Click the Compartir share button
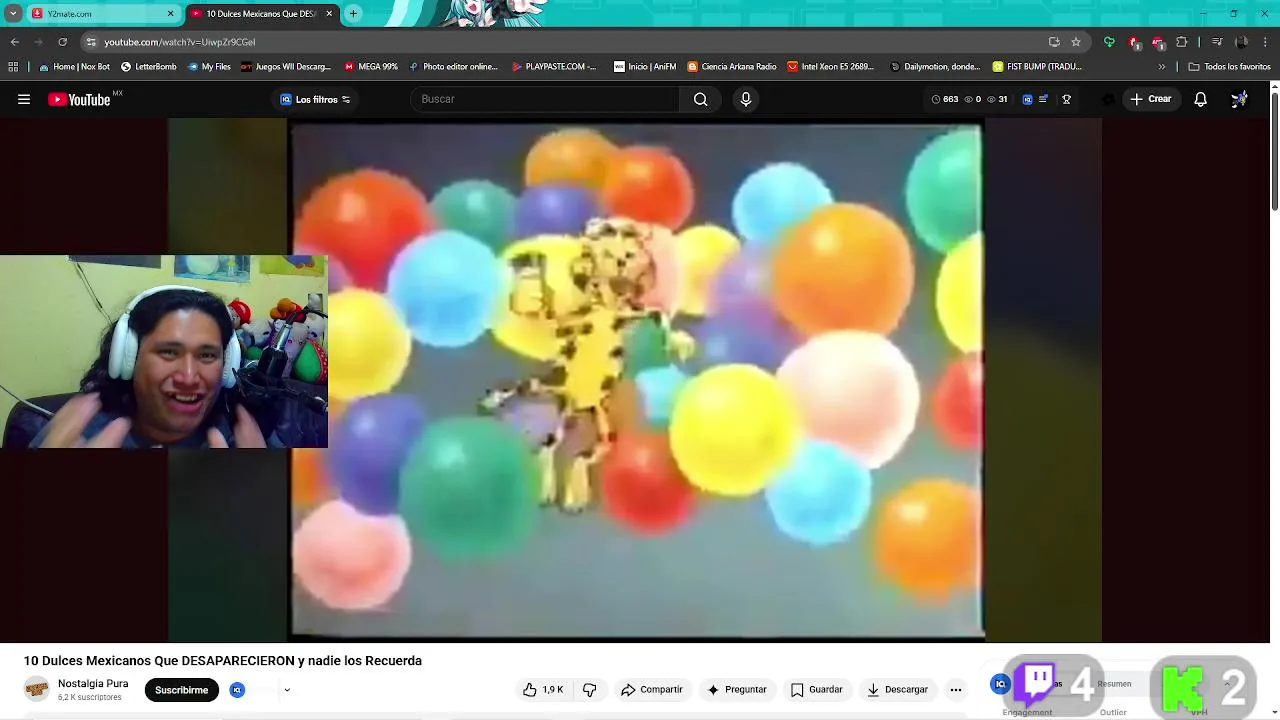1280x720 pixels. pyautogui.click(x=651, y=689)
